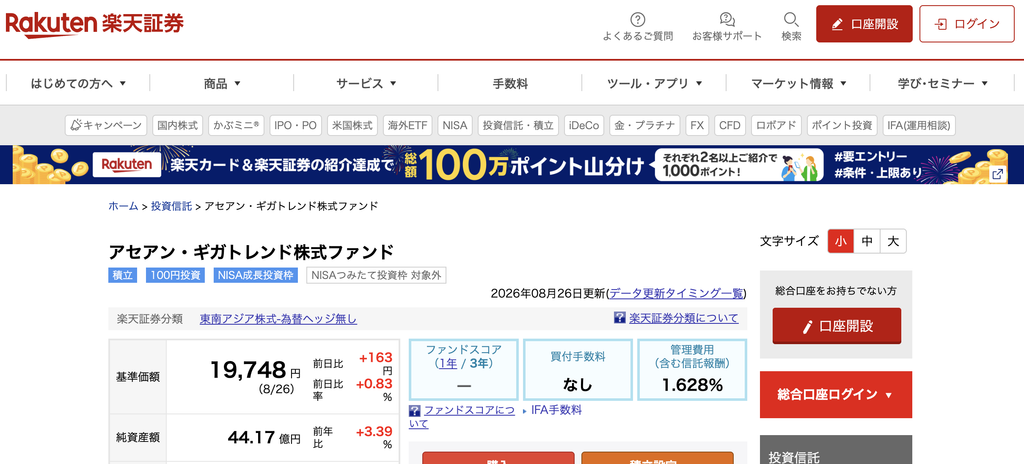Go to 投資信託 breadcrumb link
1024x464 pixels.
(172, 206)
